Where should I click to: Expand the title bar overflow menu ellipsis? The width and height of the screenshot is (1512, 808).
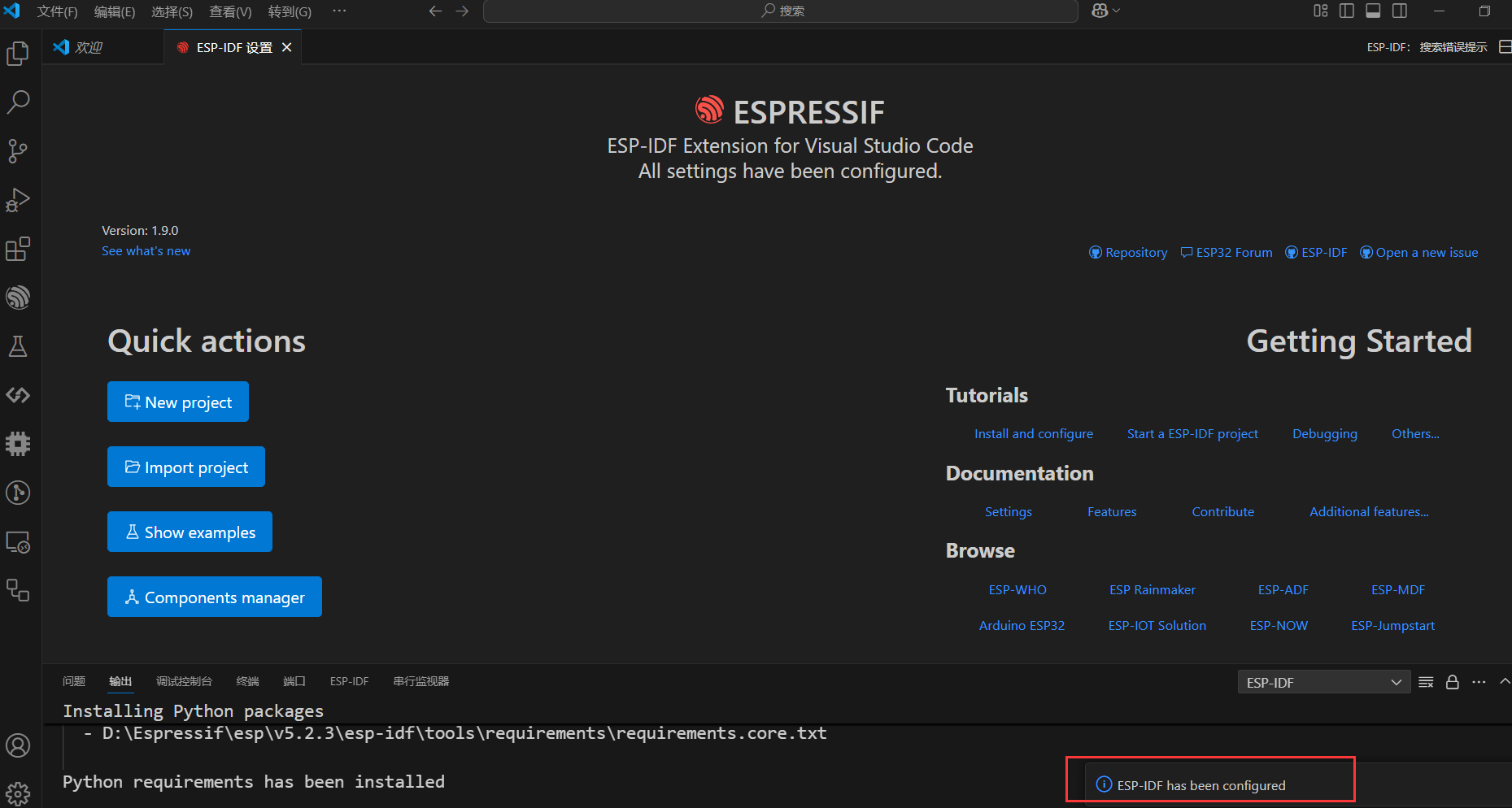pyautogui.click(x=339, y=11)
